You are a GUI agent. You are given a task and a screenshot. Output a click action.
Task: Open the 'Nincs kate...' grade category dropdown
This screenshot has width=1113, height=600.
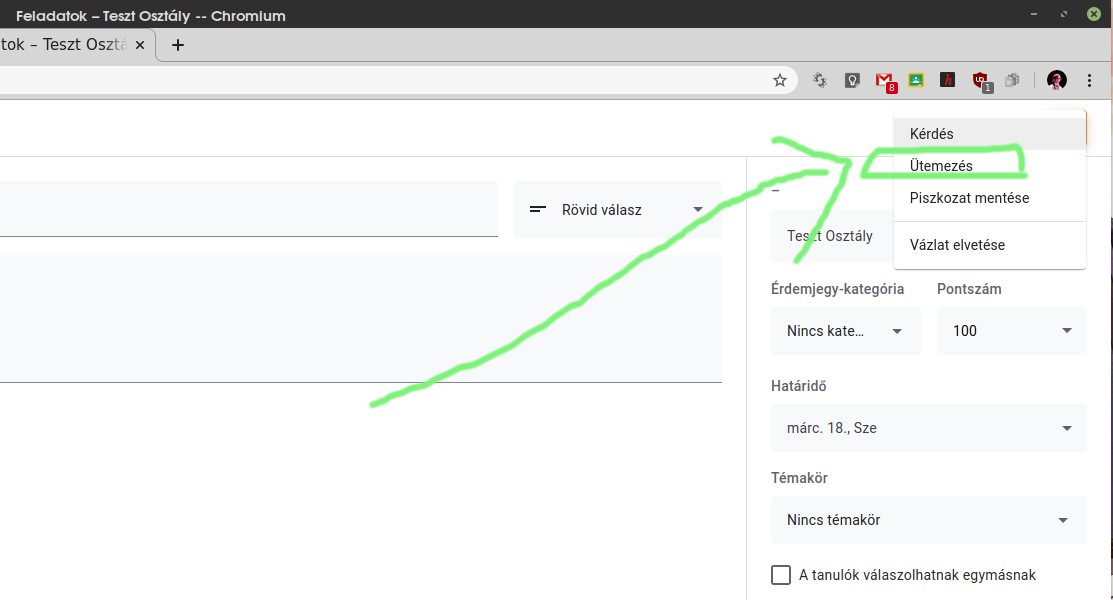(845, 331)
